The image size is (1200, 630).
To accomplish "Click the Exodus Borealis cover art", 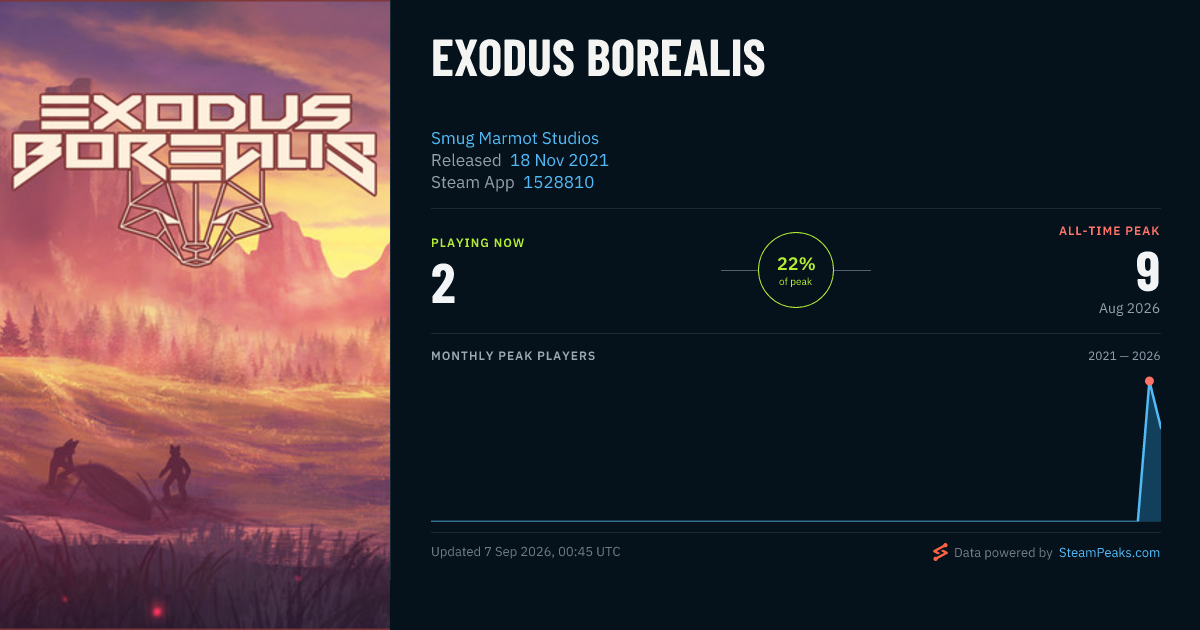I will tap(195, 315).
